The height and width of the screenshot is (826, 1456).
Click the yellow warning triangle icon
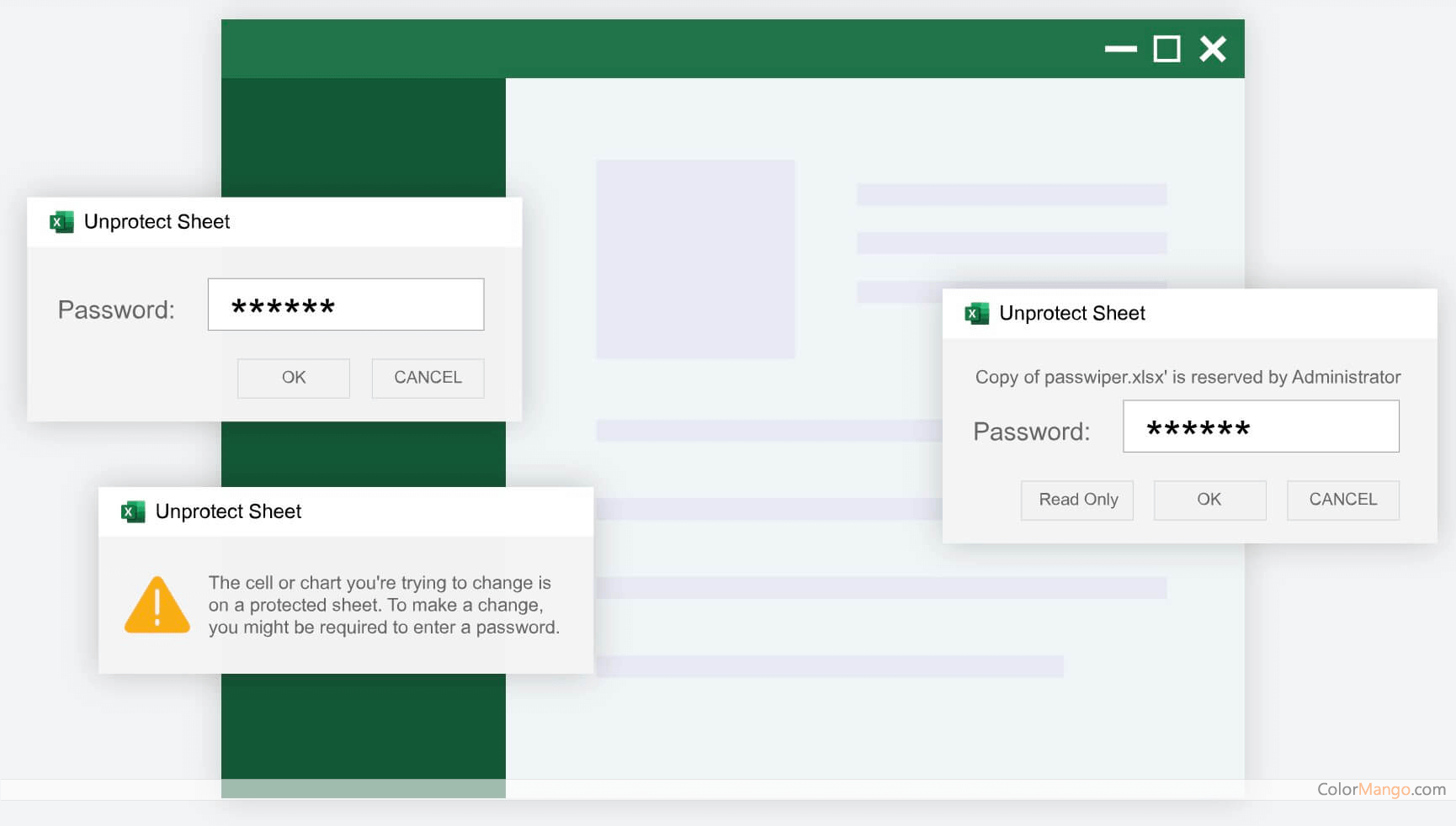coord(157,605)
